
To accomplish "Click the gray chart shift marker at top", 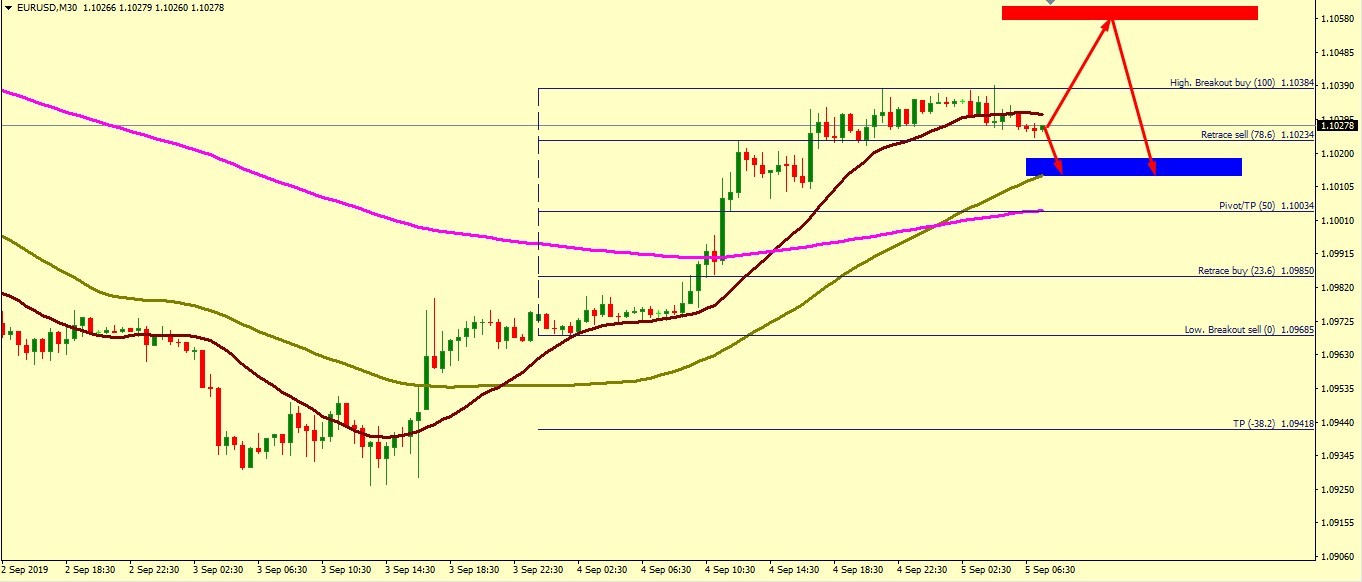I will click(1049, 3).
